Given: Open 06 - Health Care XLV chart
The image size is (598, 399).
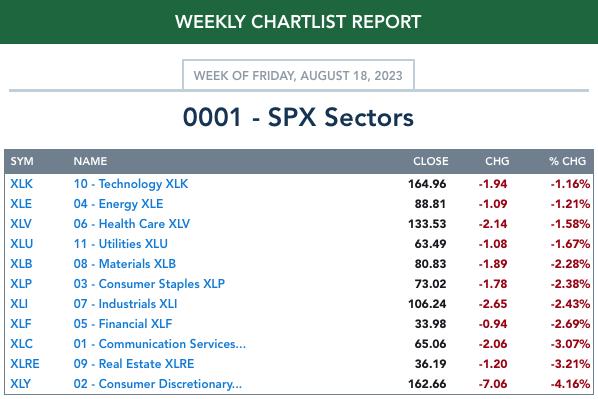Looking at the screenshot, I should pyautogui.click(x=132, y=224).
